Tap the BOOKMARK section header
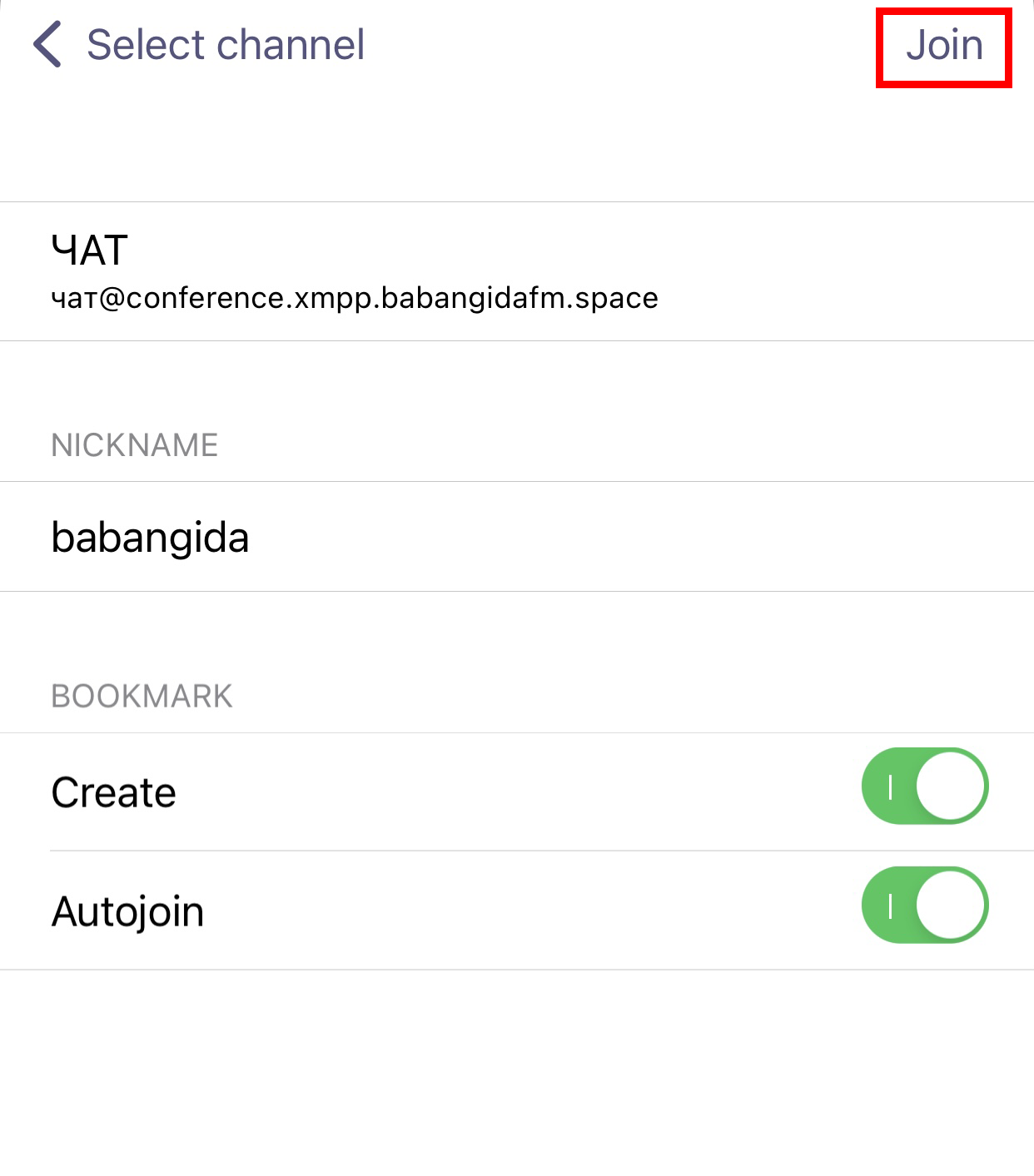The image size is (1034, 1176). coord(142,697)
